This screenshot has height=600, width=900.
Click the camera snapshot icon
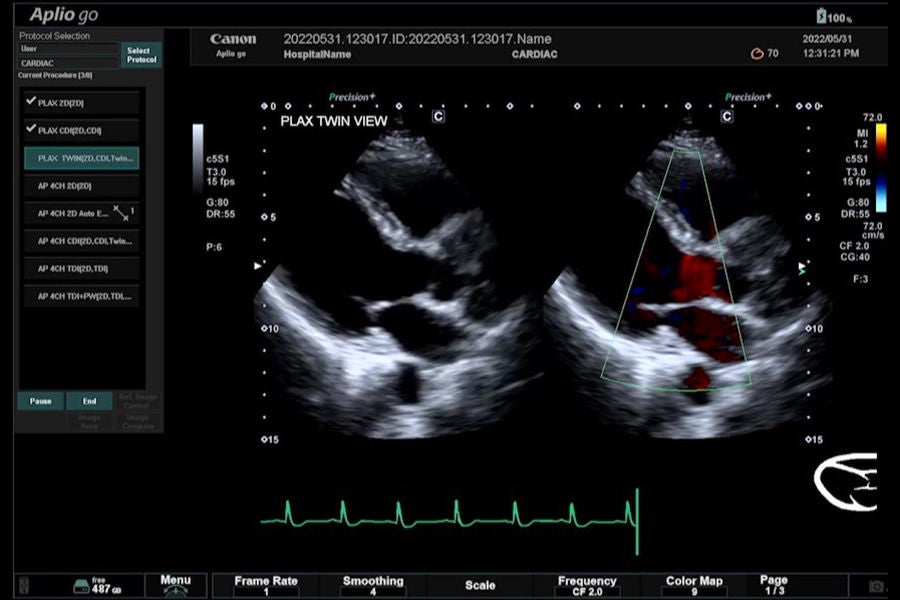(876, 586)
